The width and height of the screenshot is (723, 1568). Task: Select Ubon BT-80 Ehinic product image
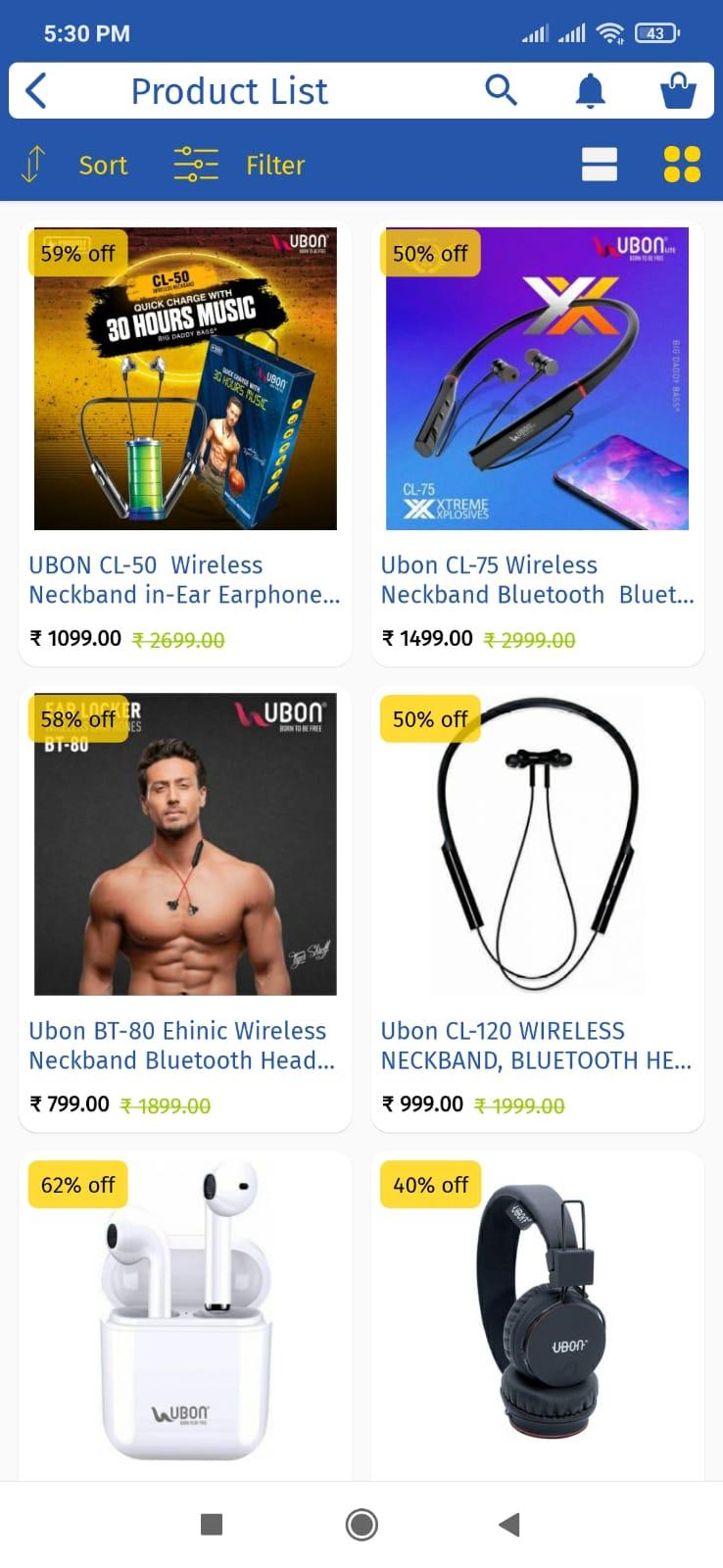pos(185,845)
